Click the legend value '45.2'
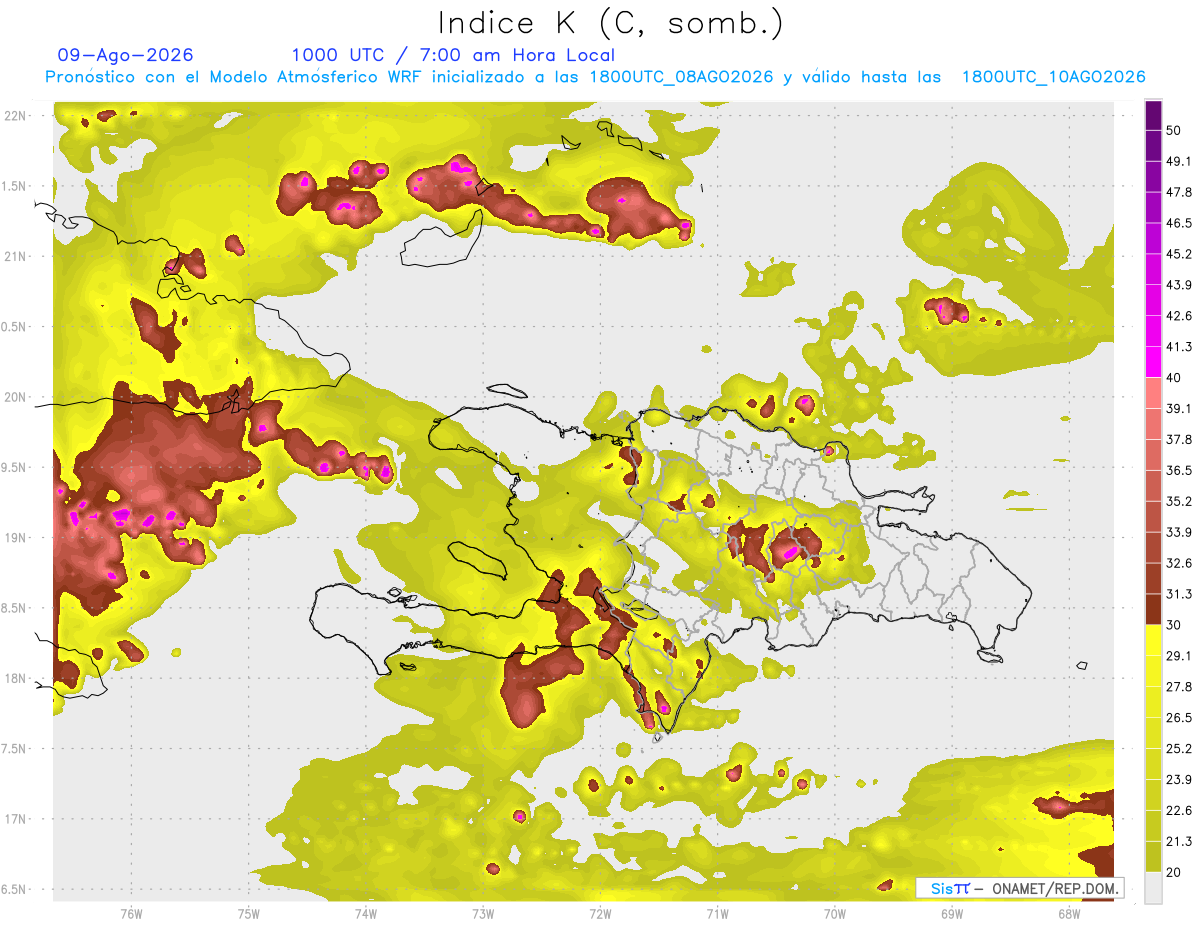Screen dimensions: 1200x927 coord(1179,254)
